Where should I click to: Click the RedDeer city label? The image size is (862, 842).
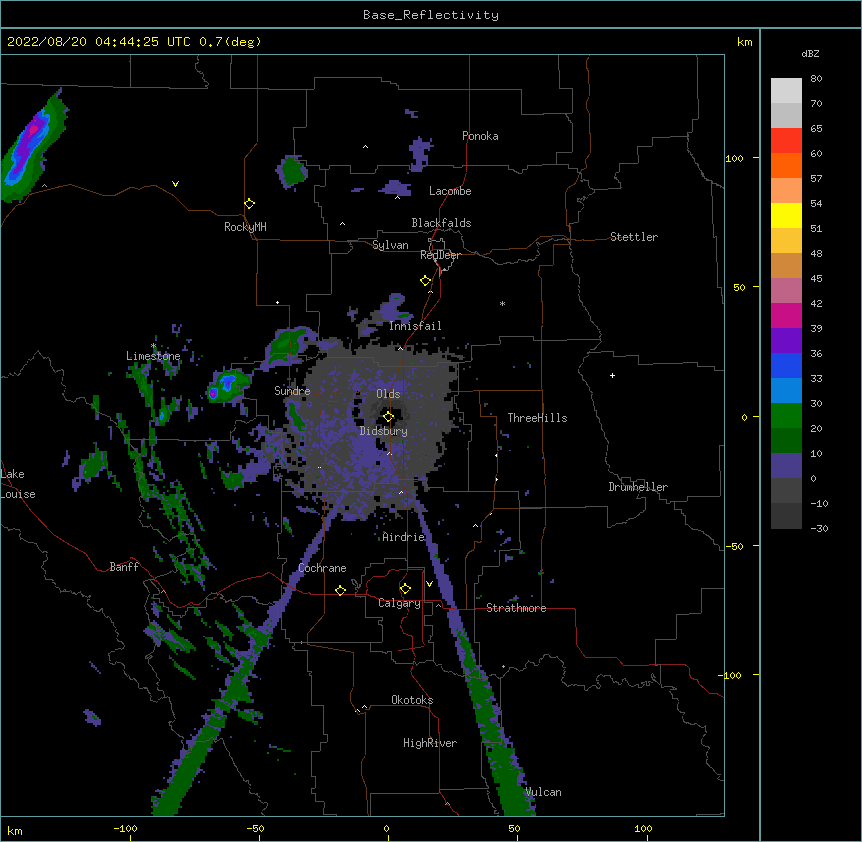tap(440, 255)
